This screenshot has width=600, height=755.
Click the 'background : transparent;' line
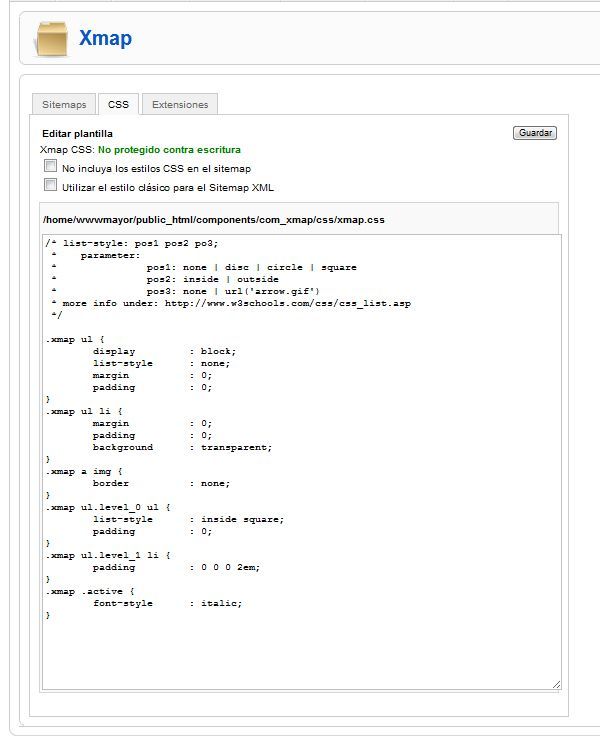point(183,447)
